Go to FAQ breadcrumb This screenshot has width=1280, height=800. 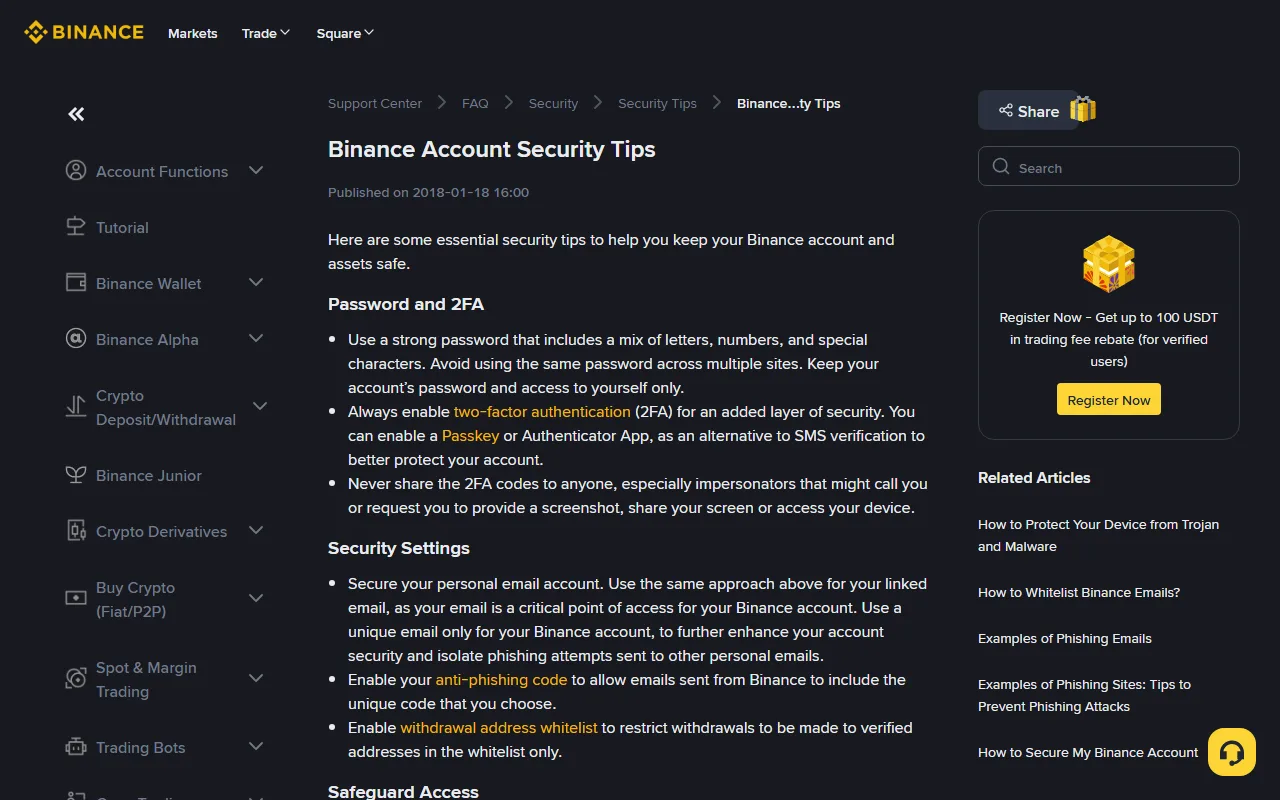coord(475,103)
